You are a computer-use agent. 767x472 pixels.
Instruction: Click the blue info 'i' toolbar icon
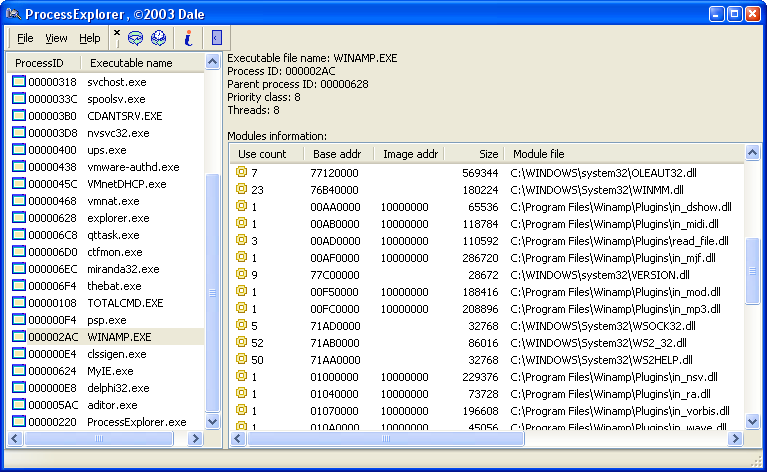click(x=188, y=38)
